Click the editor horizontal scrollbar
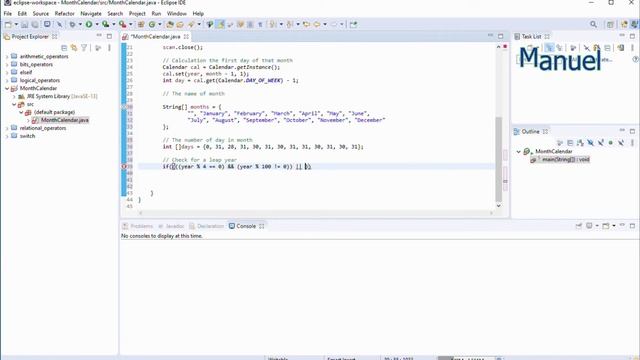Viewport: 640px width, 360px height. tap(315, 213)
